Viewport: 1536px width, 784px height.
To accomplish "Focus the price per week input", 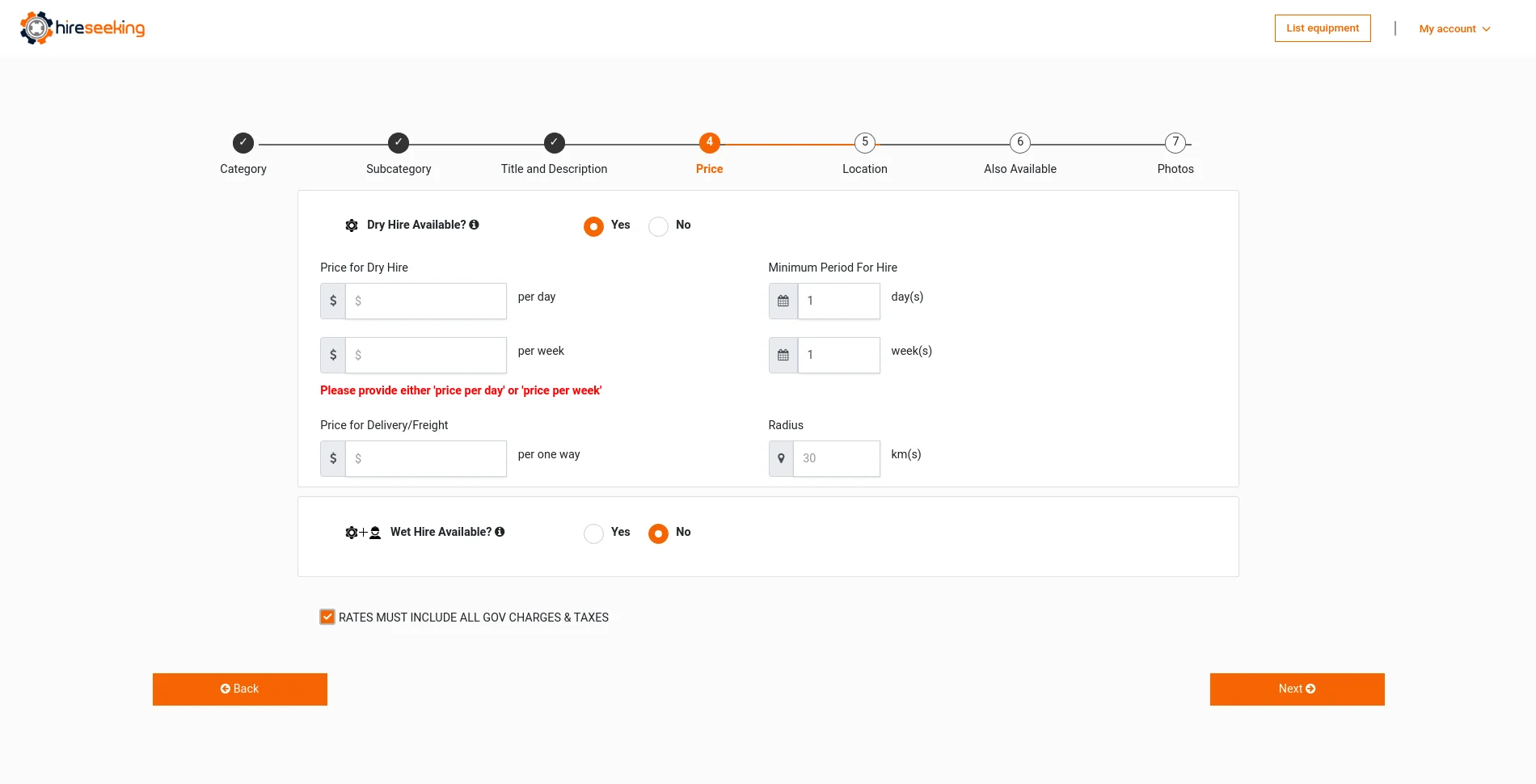I will [426, 355].
